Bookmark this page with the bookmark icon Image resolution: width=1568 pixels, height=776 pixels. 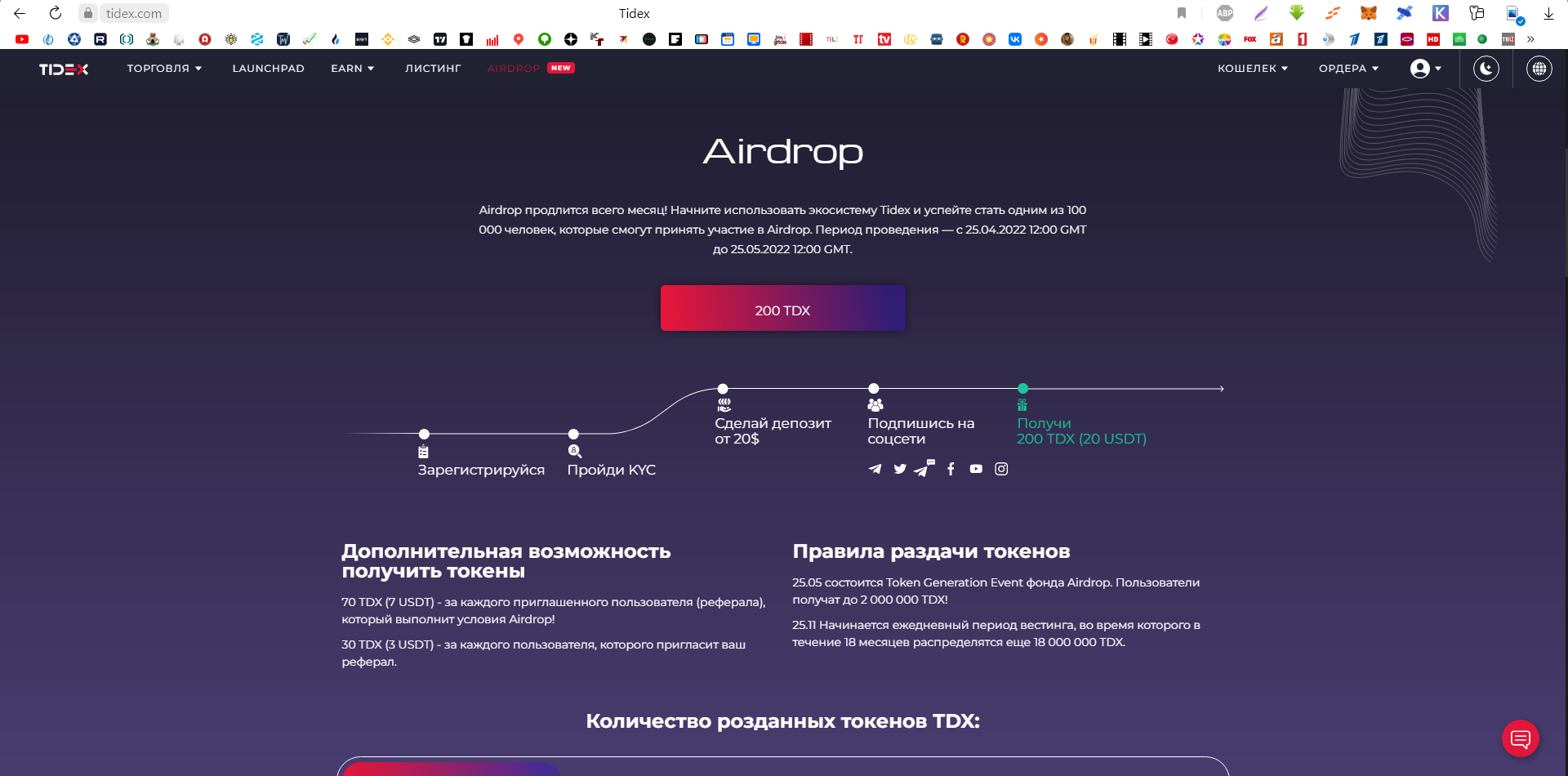click(x=1182, y=13)
